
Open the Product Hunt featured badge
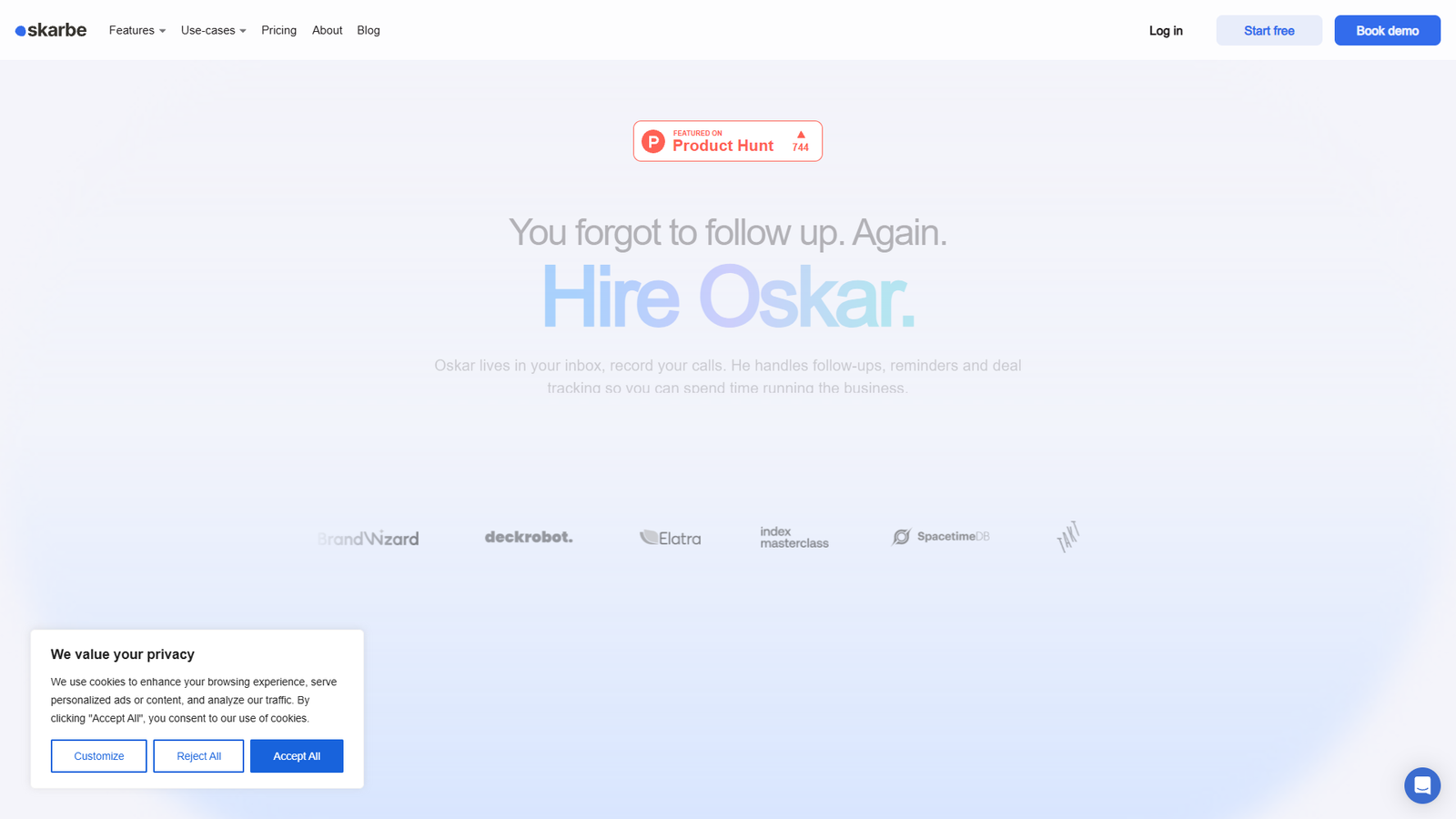pos(728,141)
